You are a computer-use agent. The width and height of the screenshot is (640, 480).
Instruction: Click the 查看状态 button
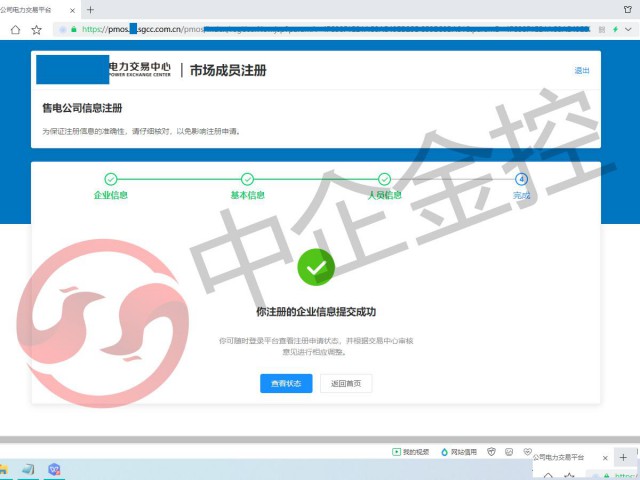[x=286, y=383]
